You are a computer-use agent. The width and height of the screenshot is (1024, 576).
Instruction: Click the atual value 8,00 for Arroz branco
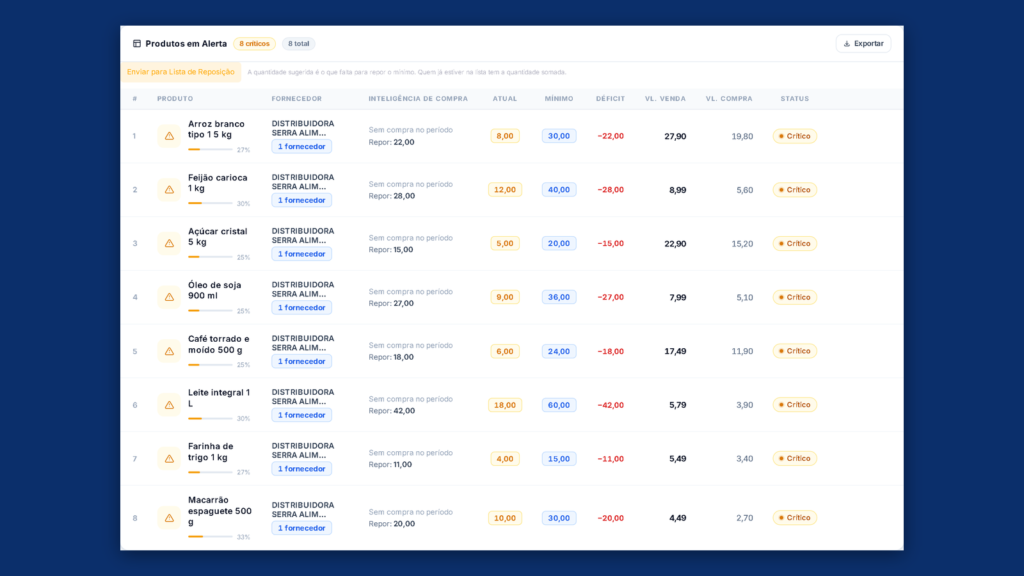pos(505,136)
